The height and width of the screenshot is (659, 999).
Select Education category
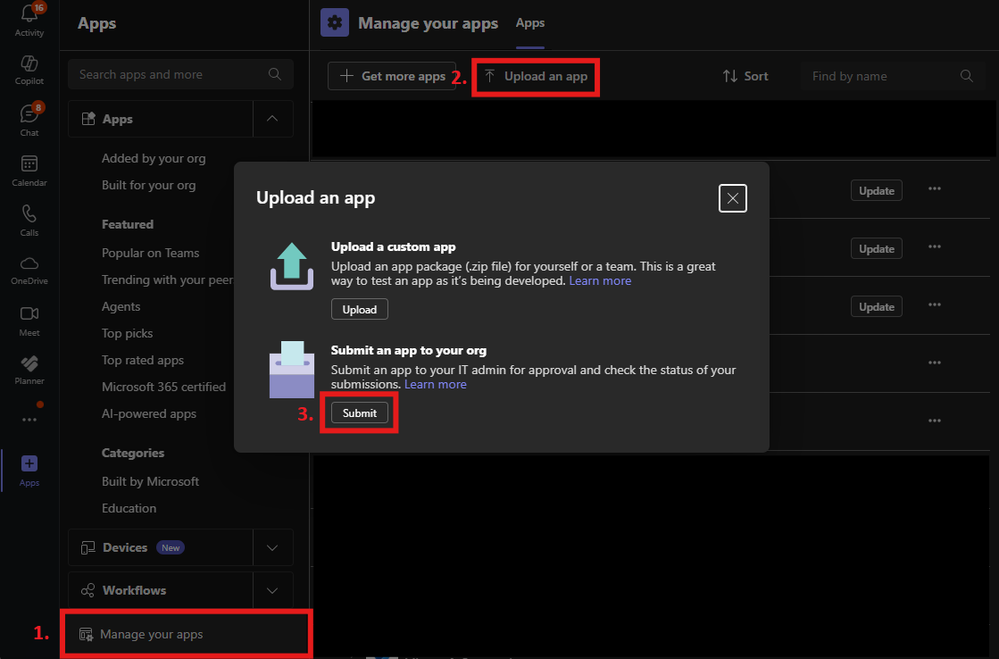pyautogui.click(x=129, y=508)
